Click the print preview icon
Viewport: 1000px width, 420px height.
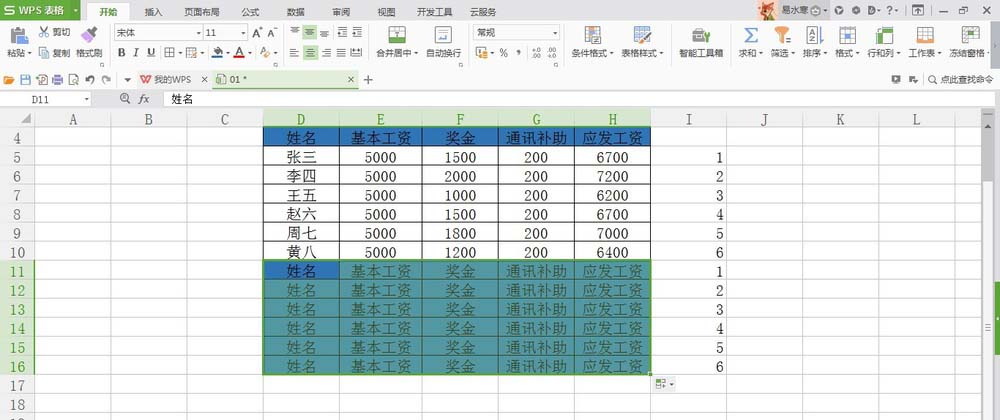tap(73, 80)
